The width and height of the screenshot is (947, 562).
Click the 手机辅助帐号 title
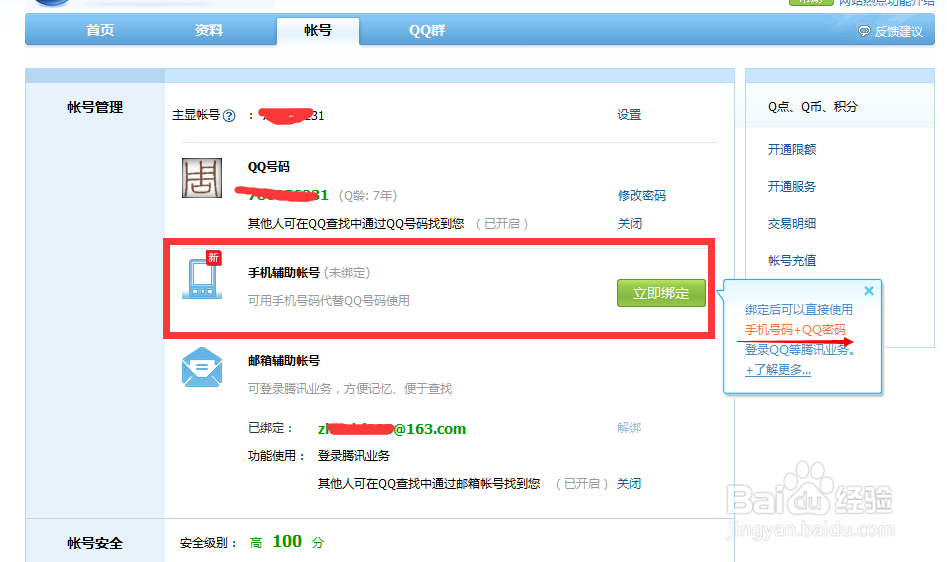click(284, 273)
